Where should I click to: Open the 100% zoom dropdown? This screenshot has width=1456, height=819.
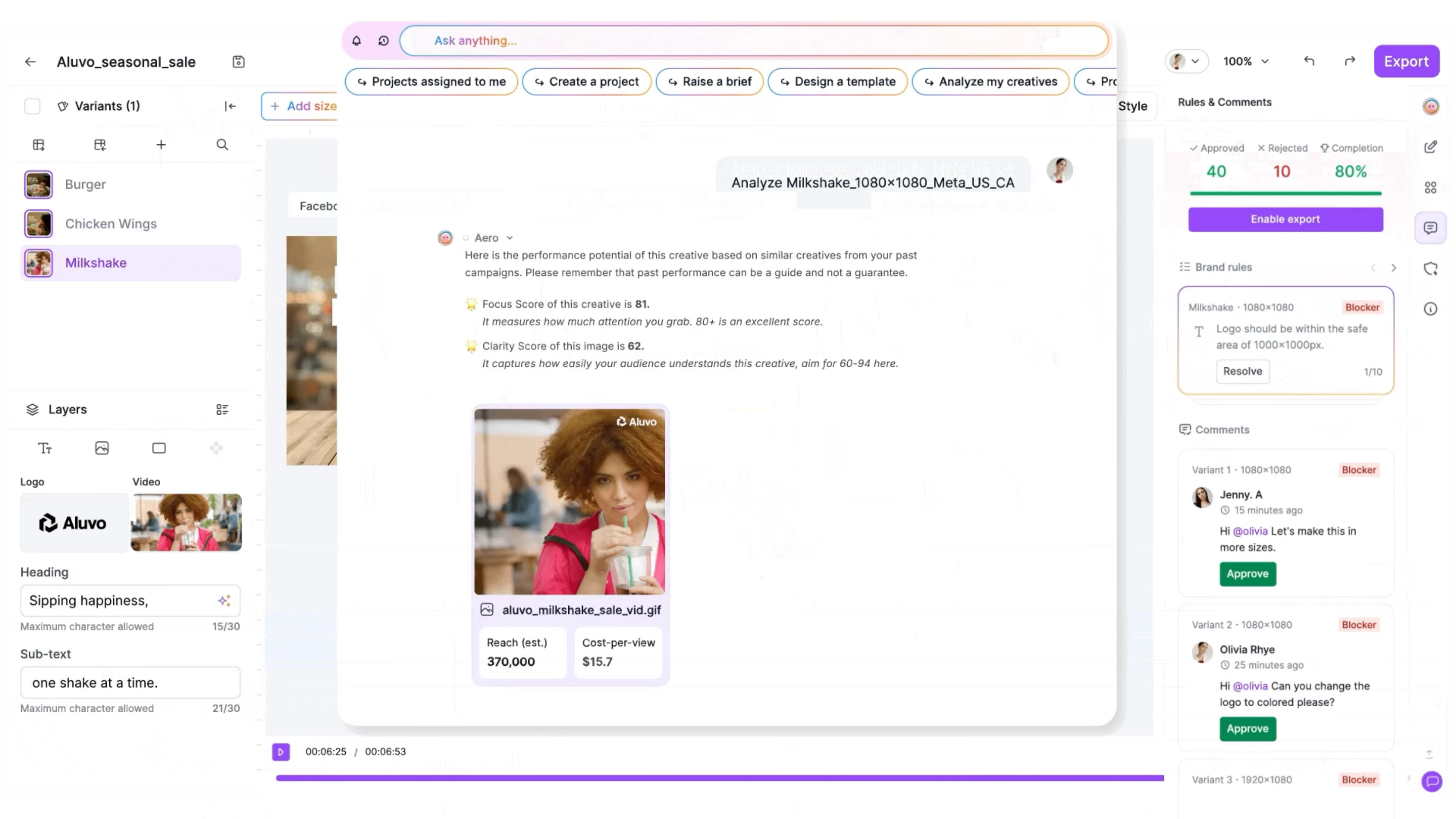pos(1246,61)
